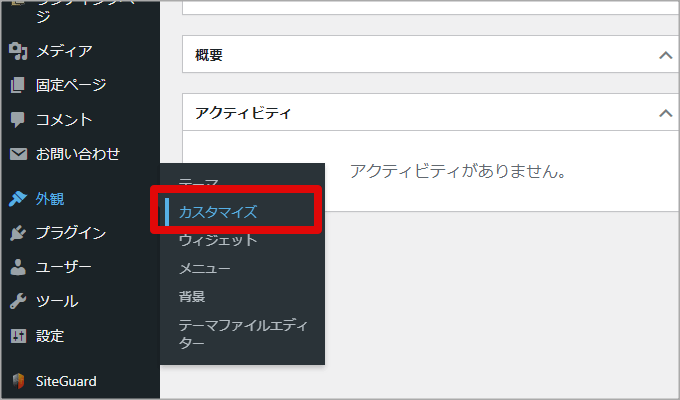Select the 外観 paintbrush icon
The image size is (680, 400).
18,199
